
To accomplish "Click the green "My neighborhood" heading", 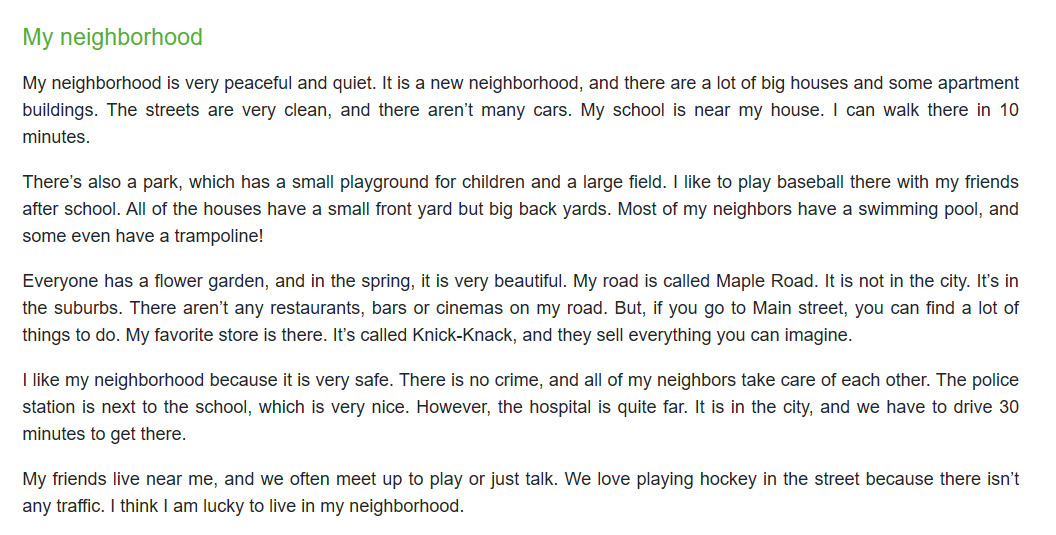I will pyautogui.click(x=112, y=38).
